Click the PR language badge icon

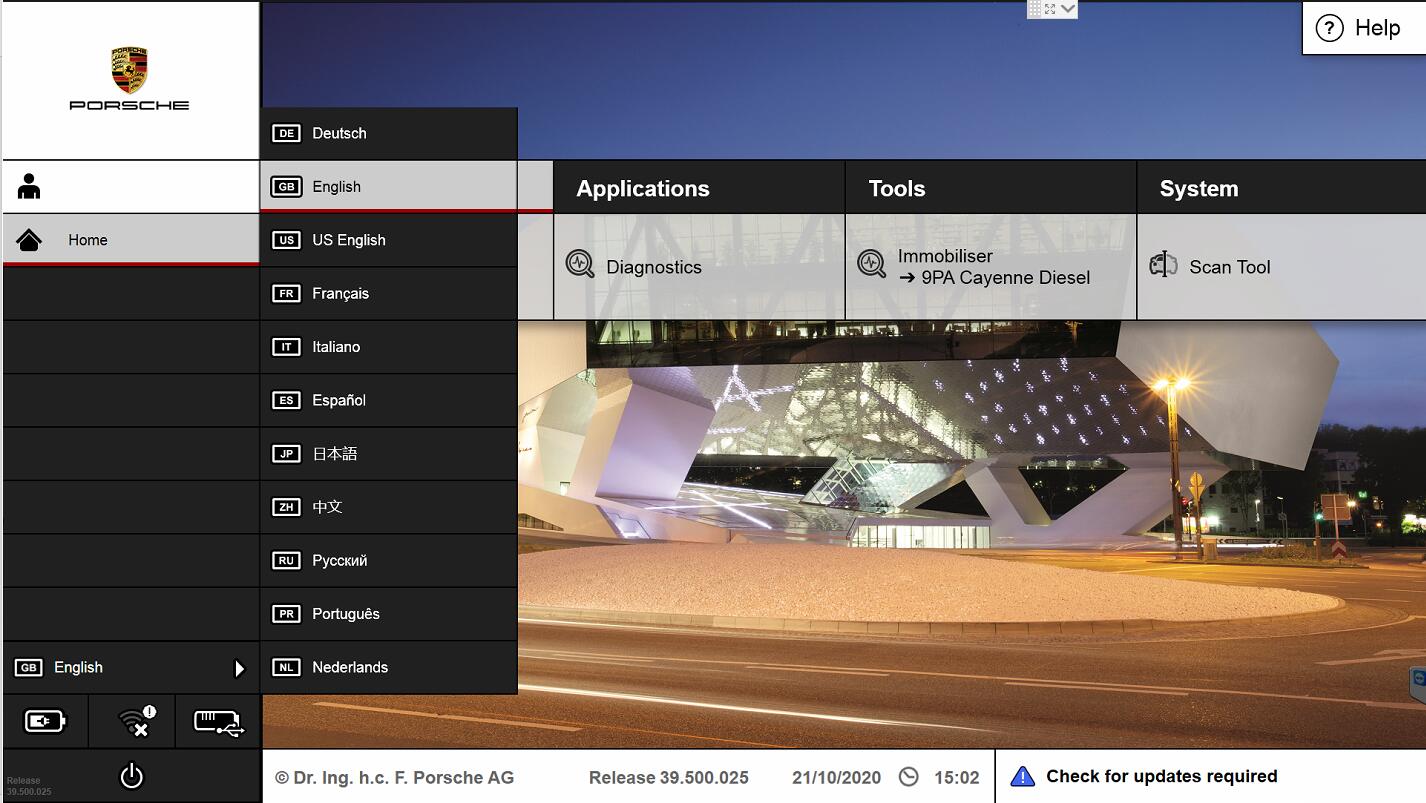click(286, 614)
